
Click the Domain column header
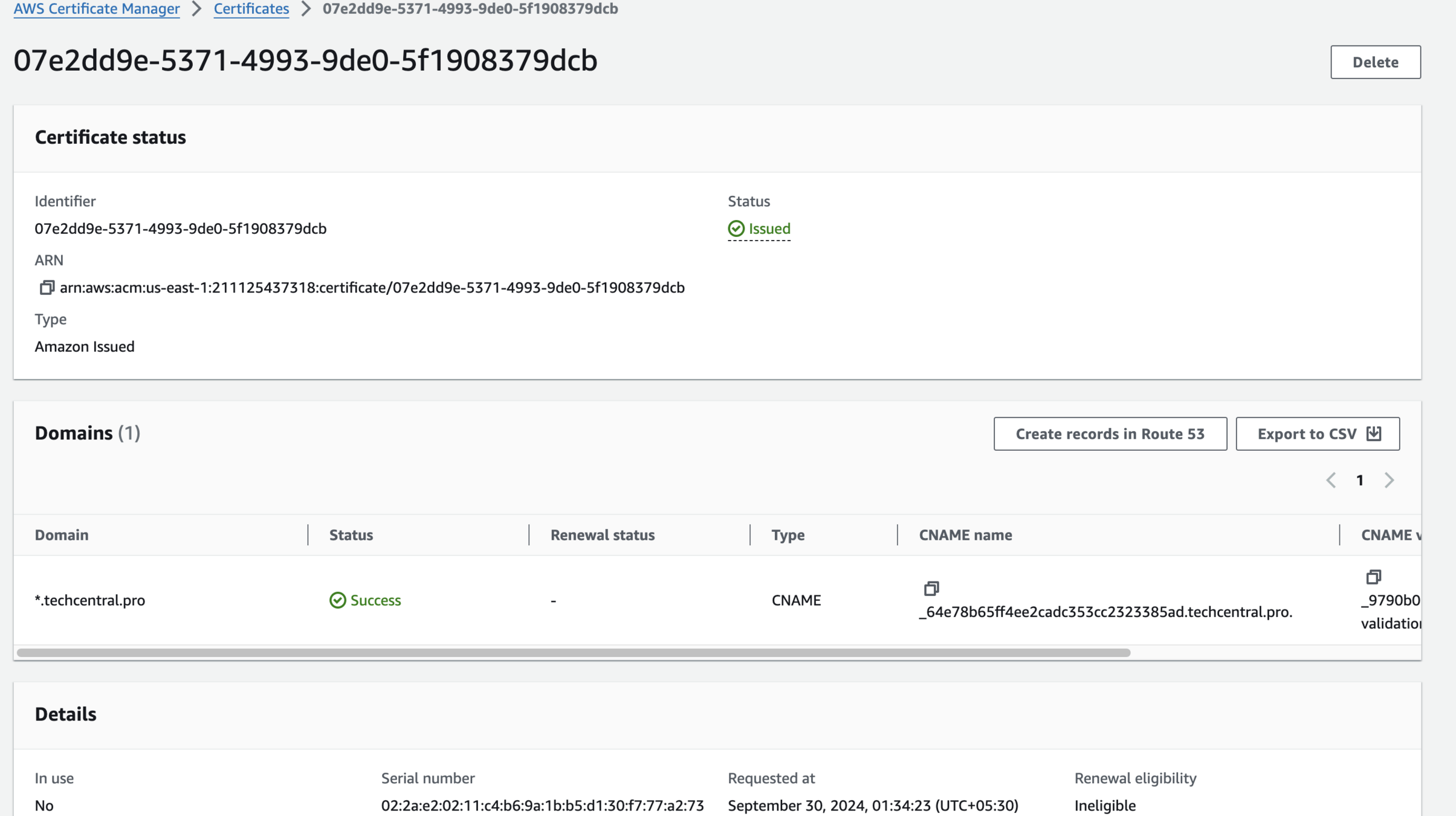click(x=62, y=535)
